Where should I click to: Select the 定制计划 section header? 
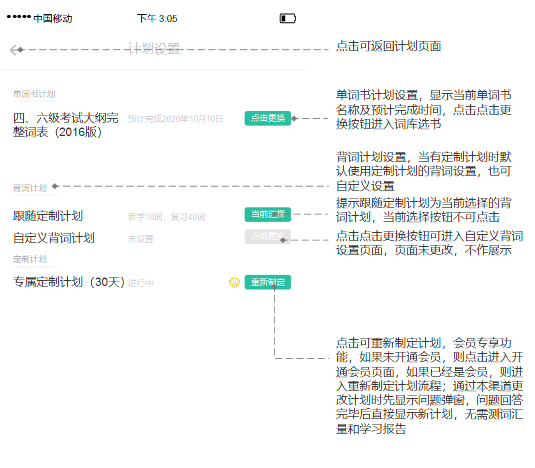(30, 259)
